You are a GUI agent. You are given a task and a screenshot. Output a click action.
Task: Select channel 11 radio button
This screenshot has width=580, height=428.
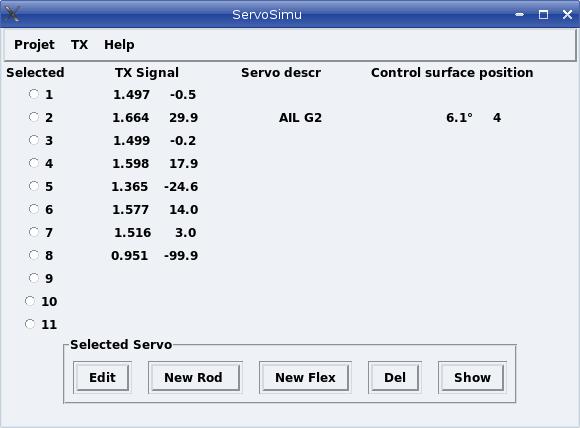(x=30, y=324)
